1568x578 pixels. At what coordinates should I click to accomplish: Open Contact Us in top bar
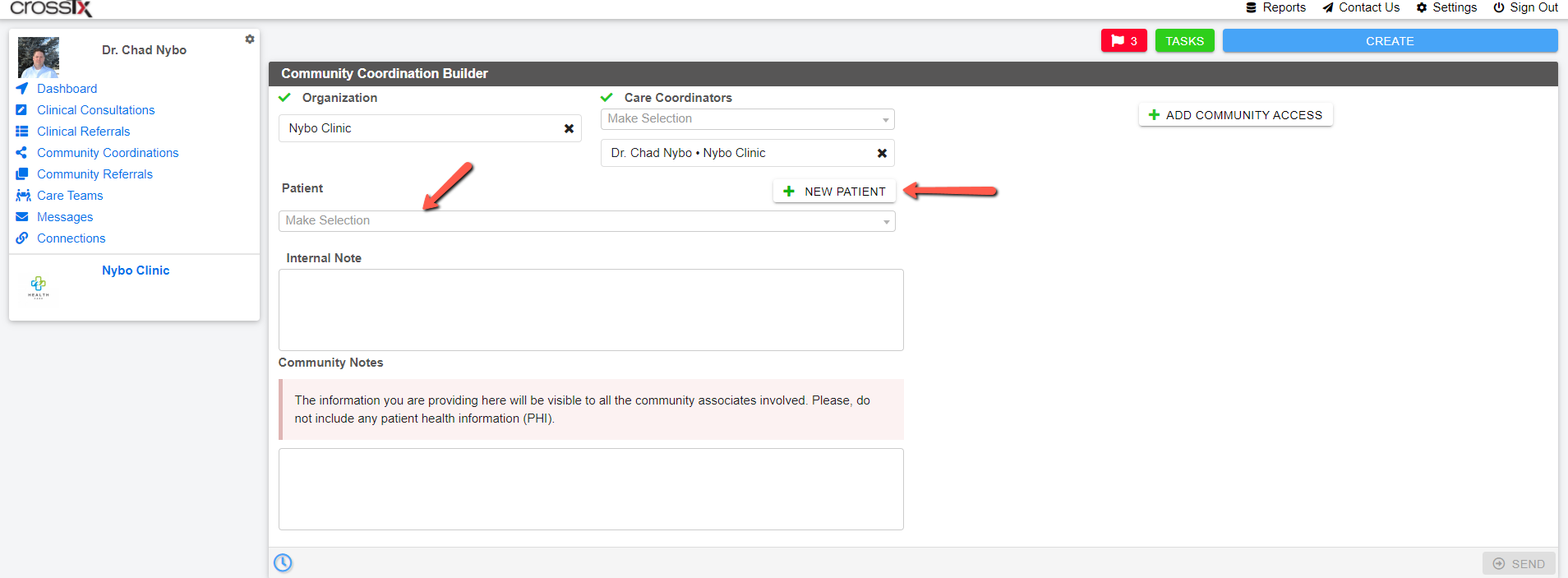coord(1361,7)
